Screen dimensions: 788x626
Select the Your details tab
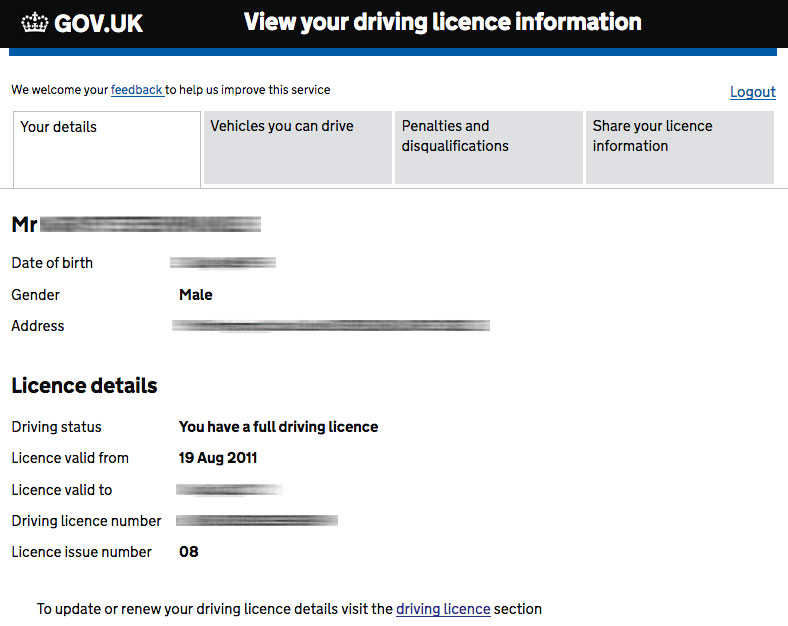point(107,149)
